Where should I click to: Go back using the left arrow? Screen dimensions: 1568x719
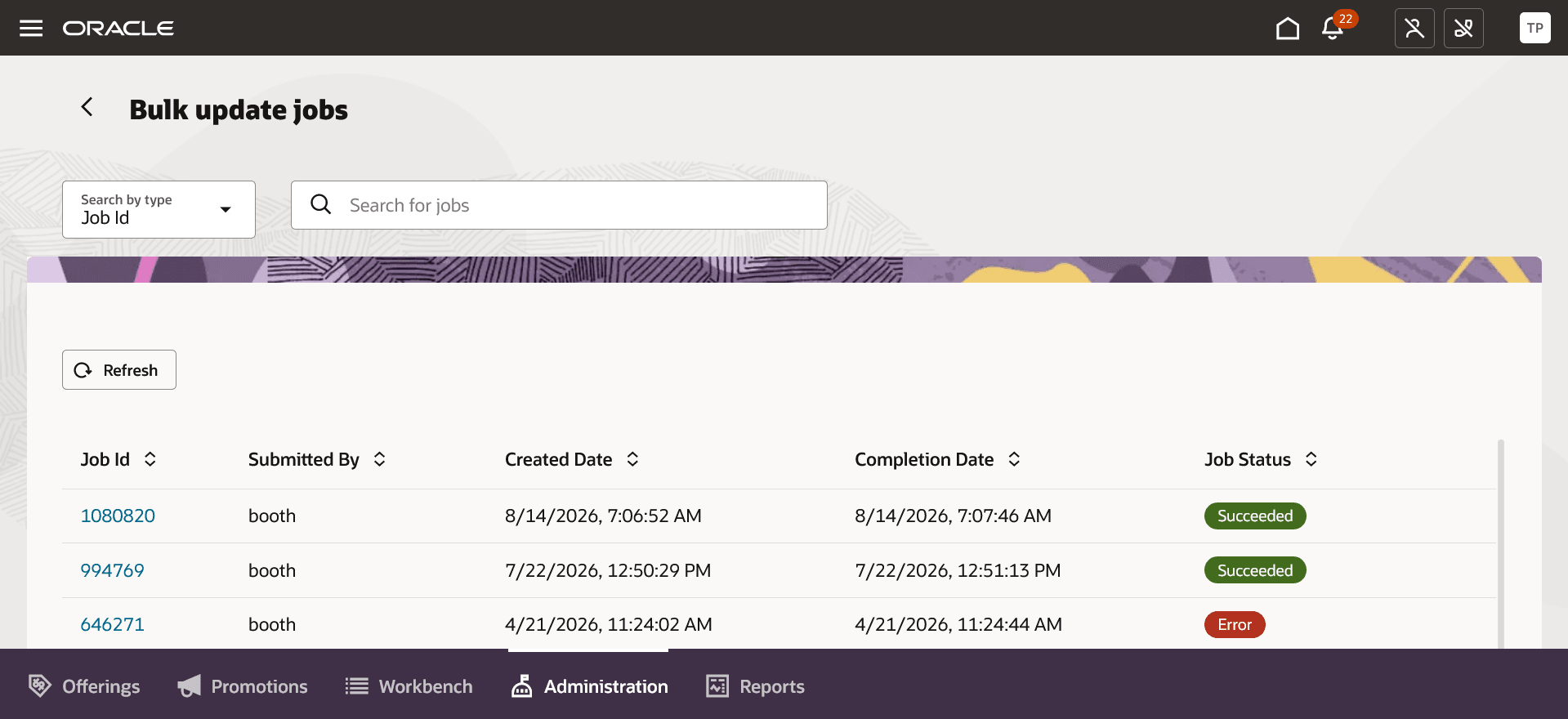87,107
